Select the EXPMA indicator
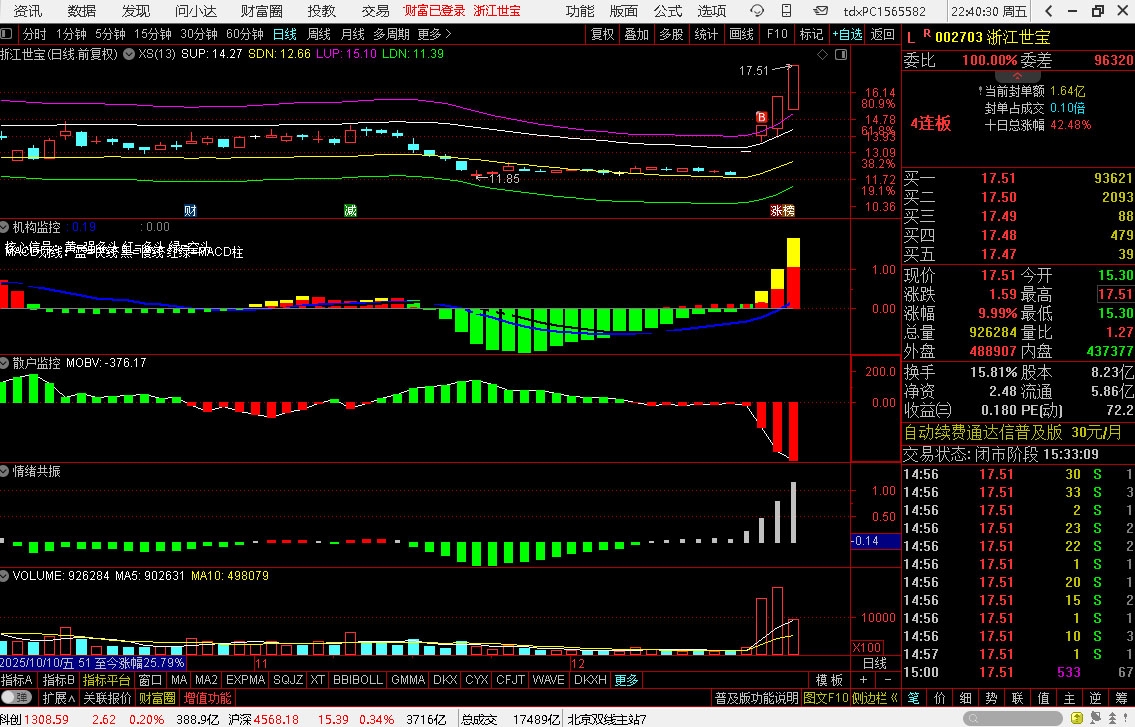The height and width of the screenshot is (727, 1135). [245, 680]
